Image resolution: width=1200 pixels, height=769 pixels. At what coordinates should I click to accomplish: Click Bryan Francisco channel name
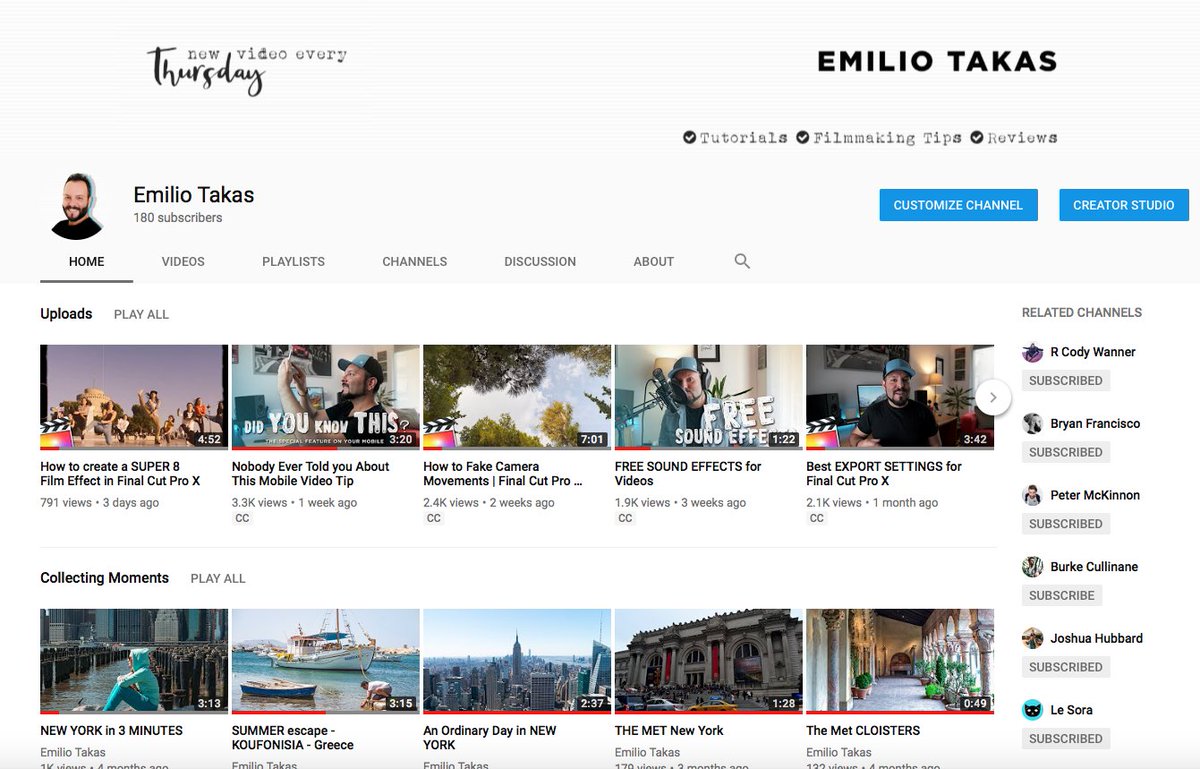pyautogui.click(x=1095, y=424)
